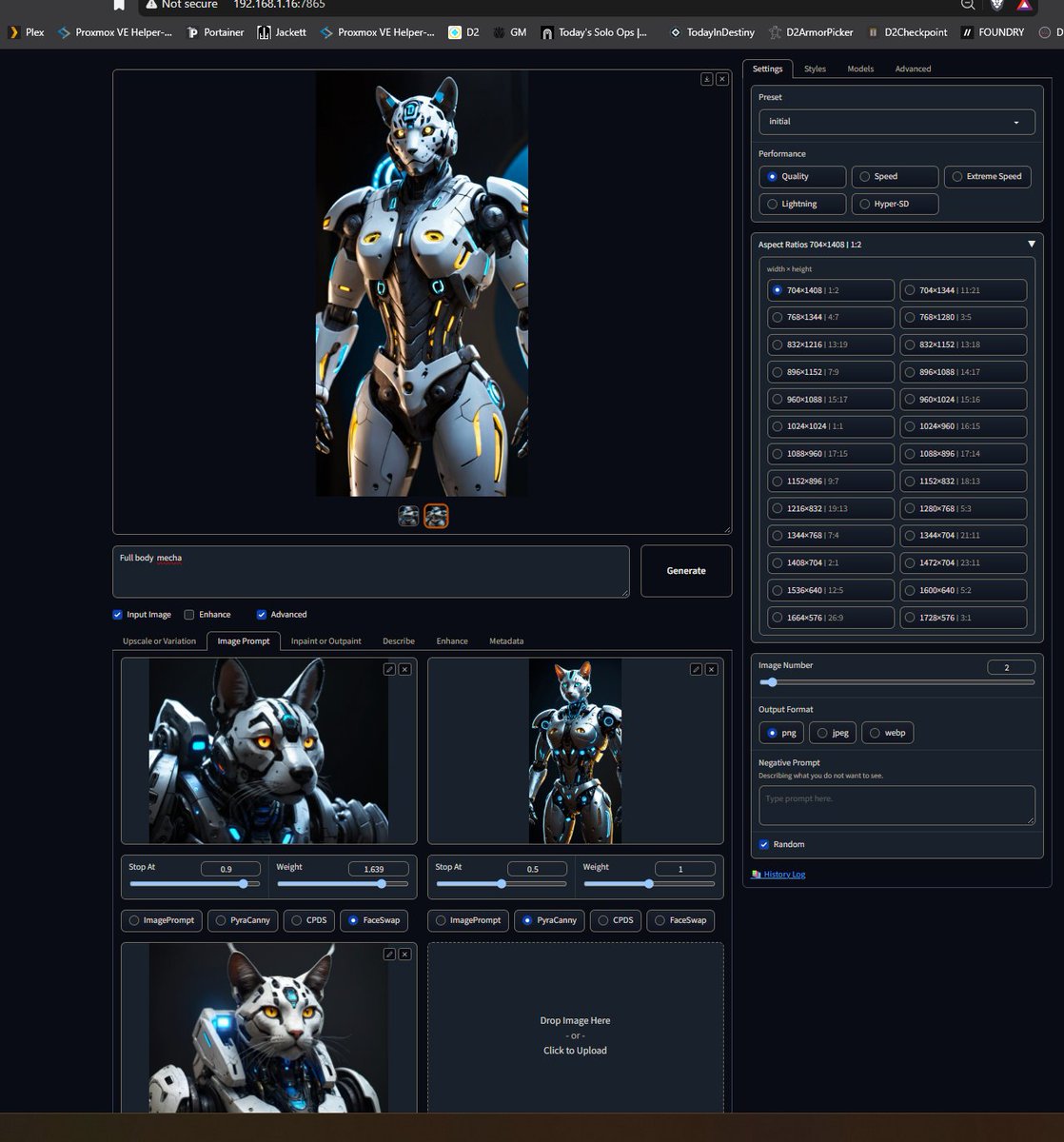Edit the full-body mecha image prompt

(x=696, y=669)
